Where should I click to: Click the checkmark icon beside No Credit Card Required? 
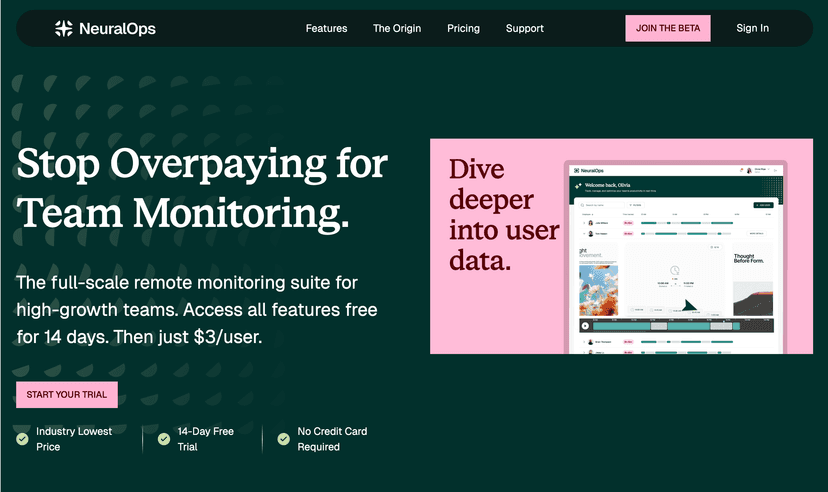[283, 439]
